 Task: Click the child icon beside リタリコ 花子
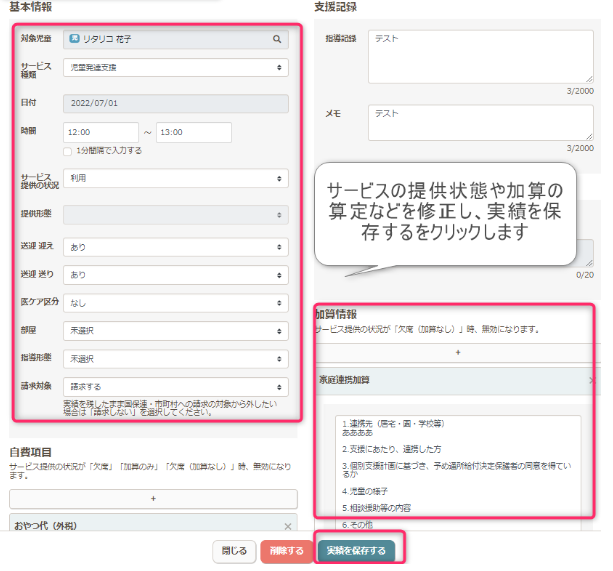click(74, 40)
